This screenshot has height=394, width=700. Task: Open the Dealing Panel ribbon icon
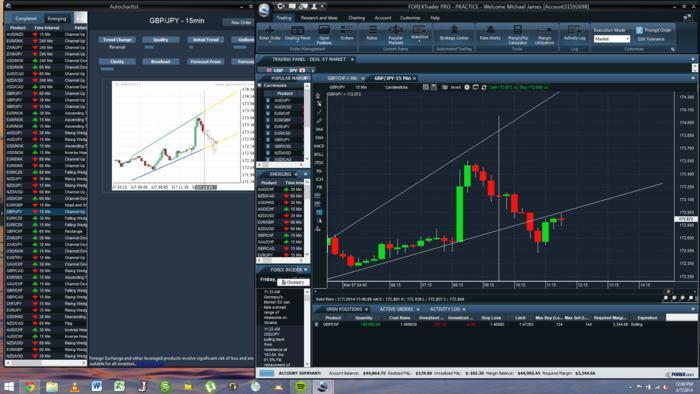(x=297, y=33)
